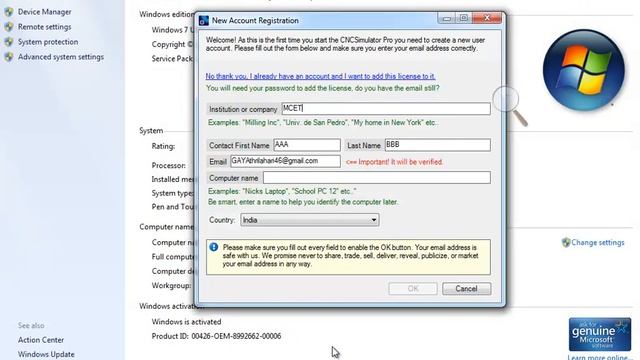This screenshot has width=640, height=360.
Task: Click the Remote settings shield icon
Action: point(9,27)
